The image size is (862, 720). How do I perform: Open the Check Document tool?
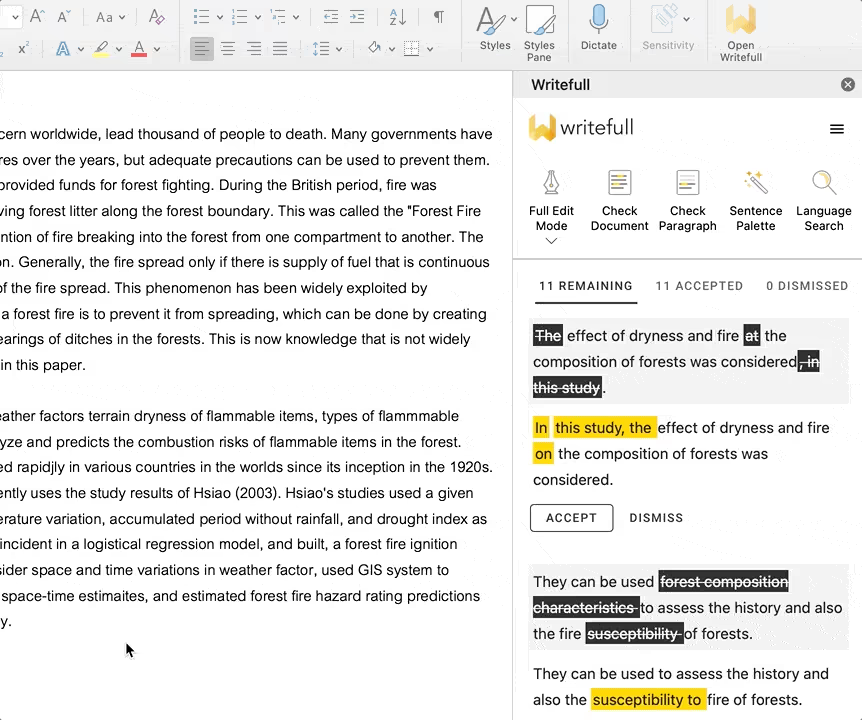pyautogui.click(x=619, y=200)
